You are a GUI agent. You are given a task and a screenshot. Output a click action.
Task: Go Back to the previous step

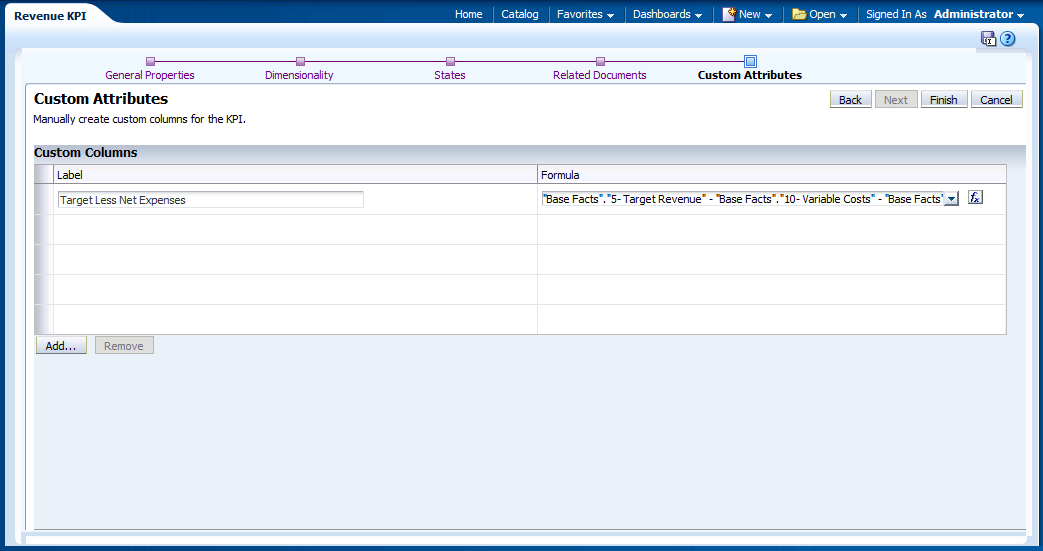tap(850, 100)
